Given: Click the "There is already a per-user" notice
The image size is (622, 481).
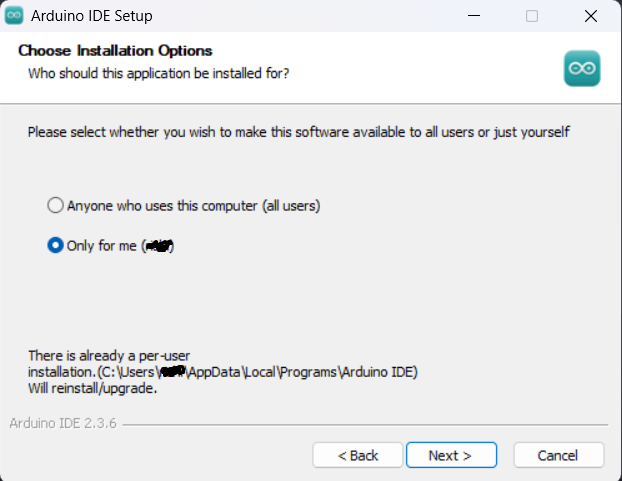Looking at the screenshot, I should [109, 355].
